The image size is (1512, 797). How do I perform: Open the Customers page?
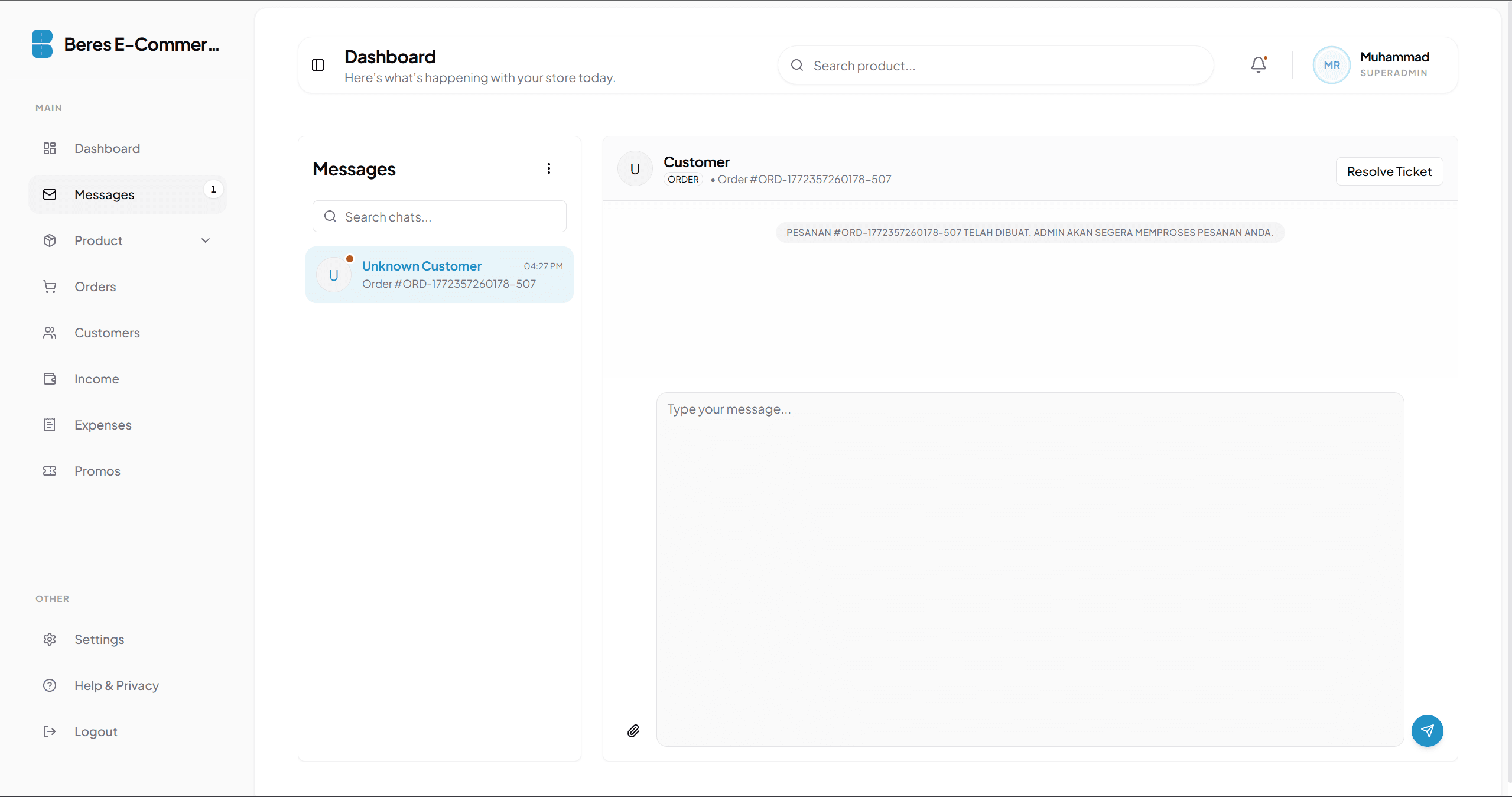coord(128,333)
